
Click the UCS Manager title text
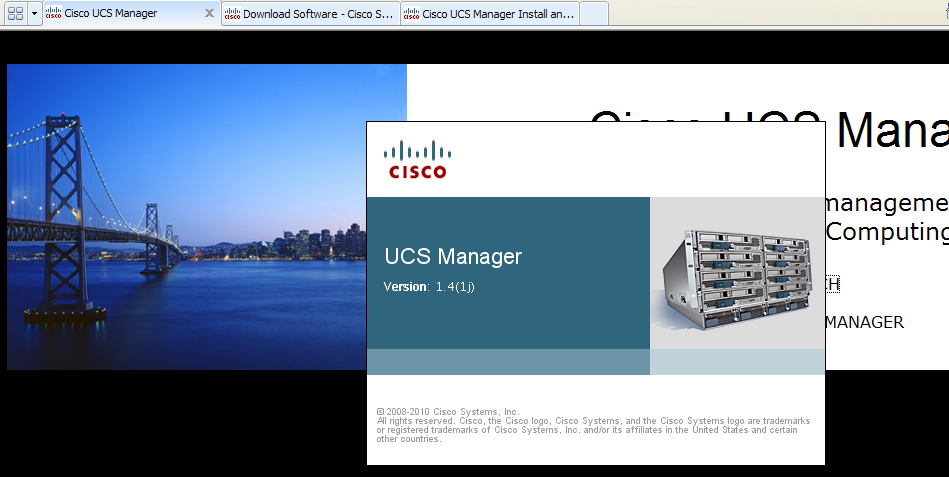(x=453, y=257)
